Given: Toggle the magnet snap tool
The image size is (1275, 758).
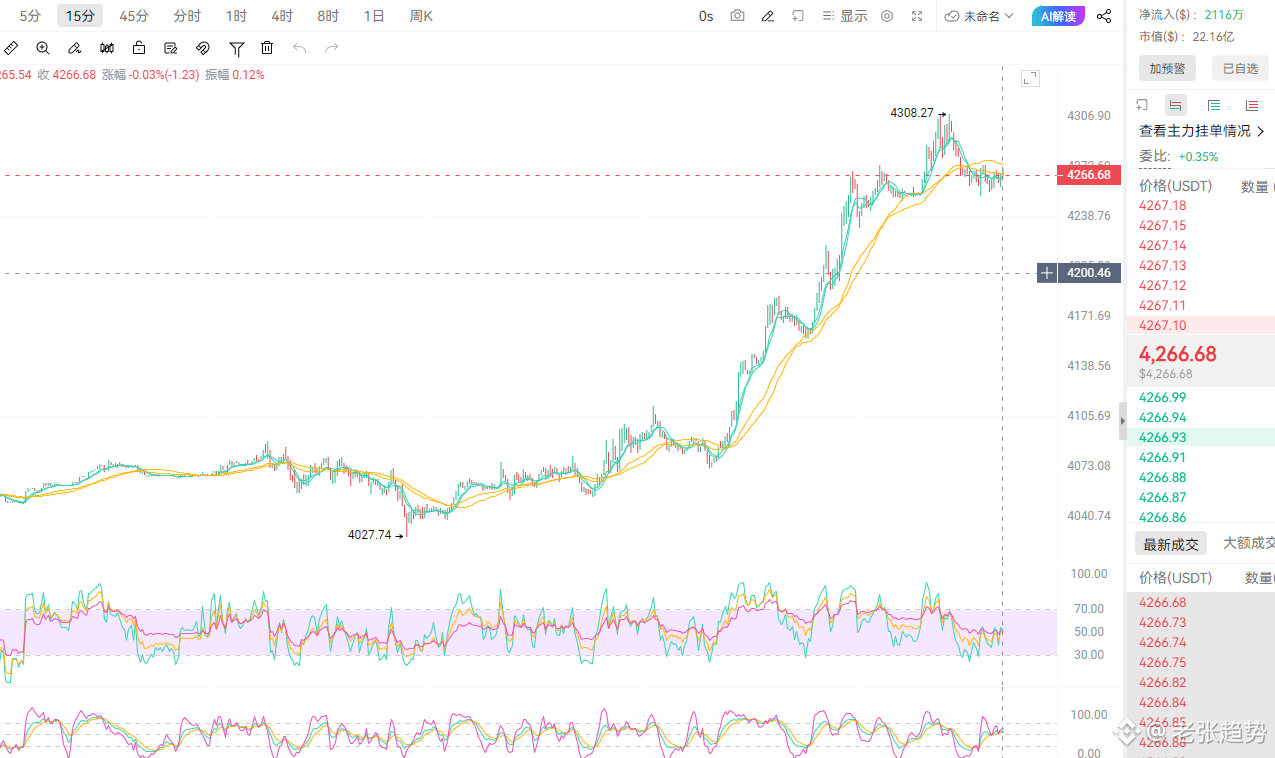Looking at the screenshot, I should [203, 48].
